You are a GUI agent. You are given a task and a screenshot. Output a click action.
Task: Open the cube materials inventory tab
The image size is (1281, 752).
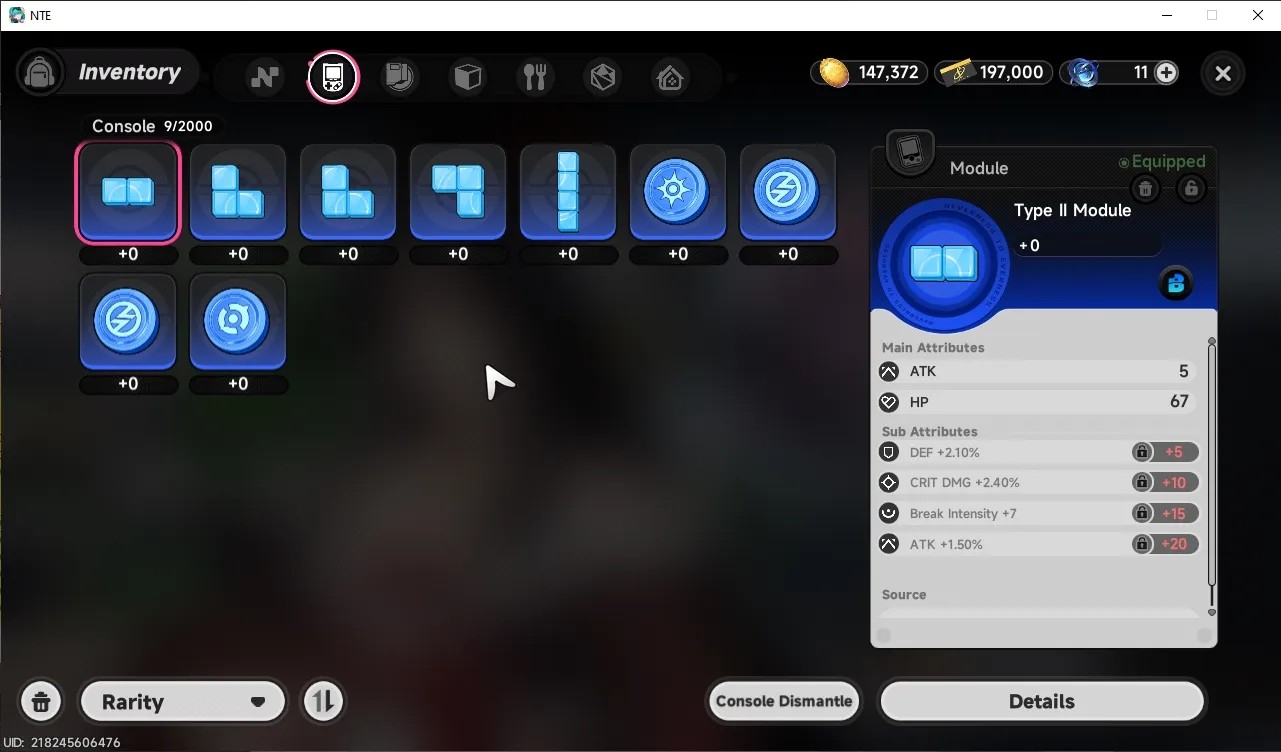(x=467, y=77)
